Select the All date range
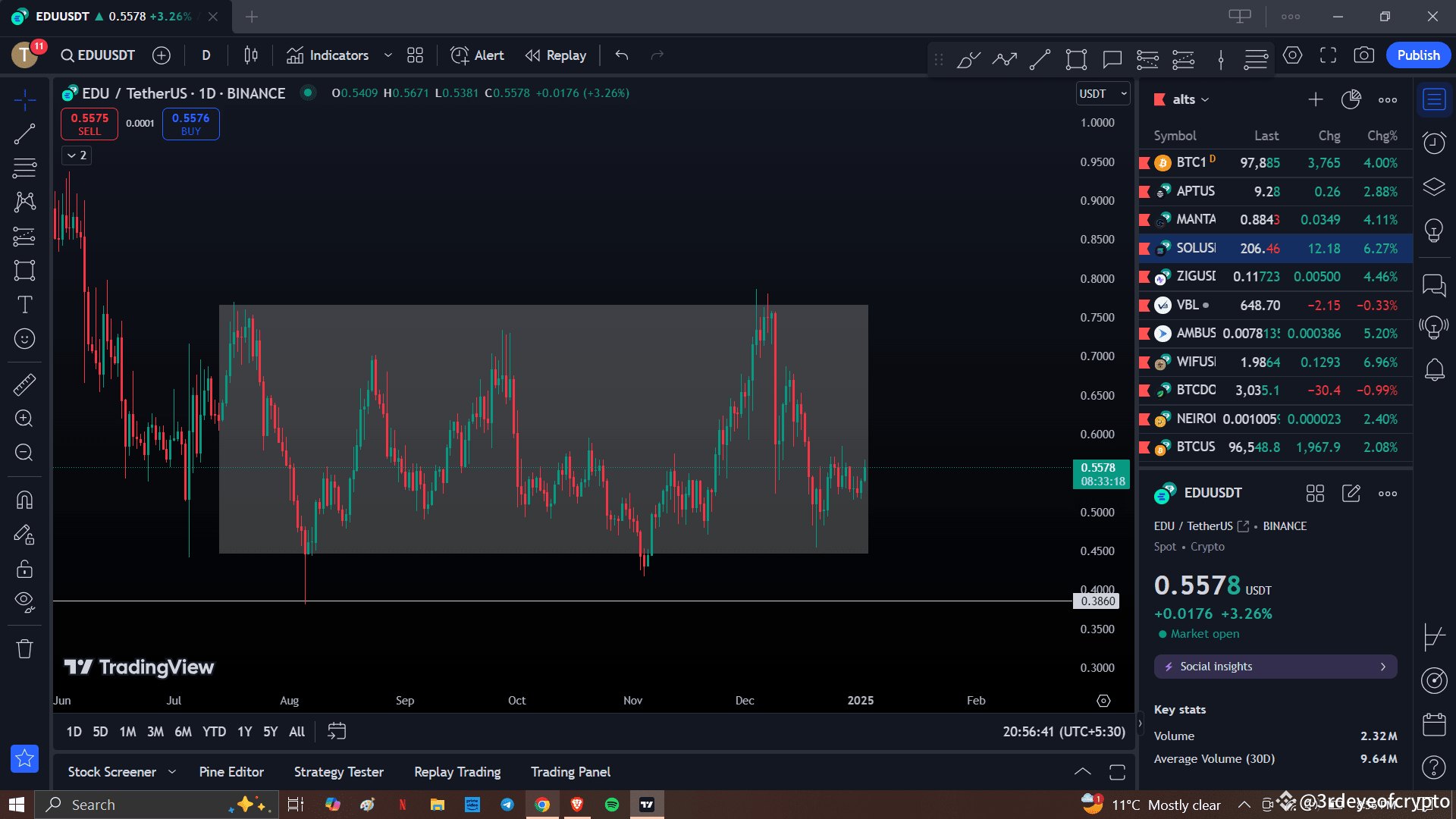 (297, 732)
